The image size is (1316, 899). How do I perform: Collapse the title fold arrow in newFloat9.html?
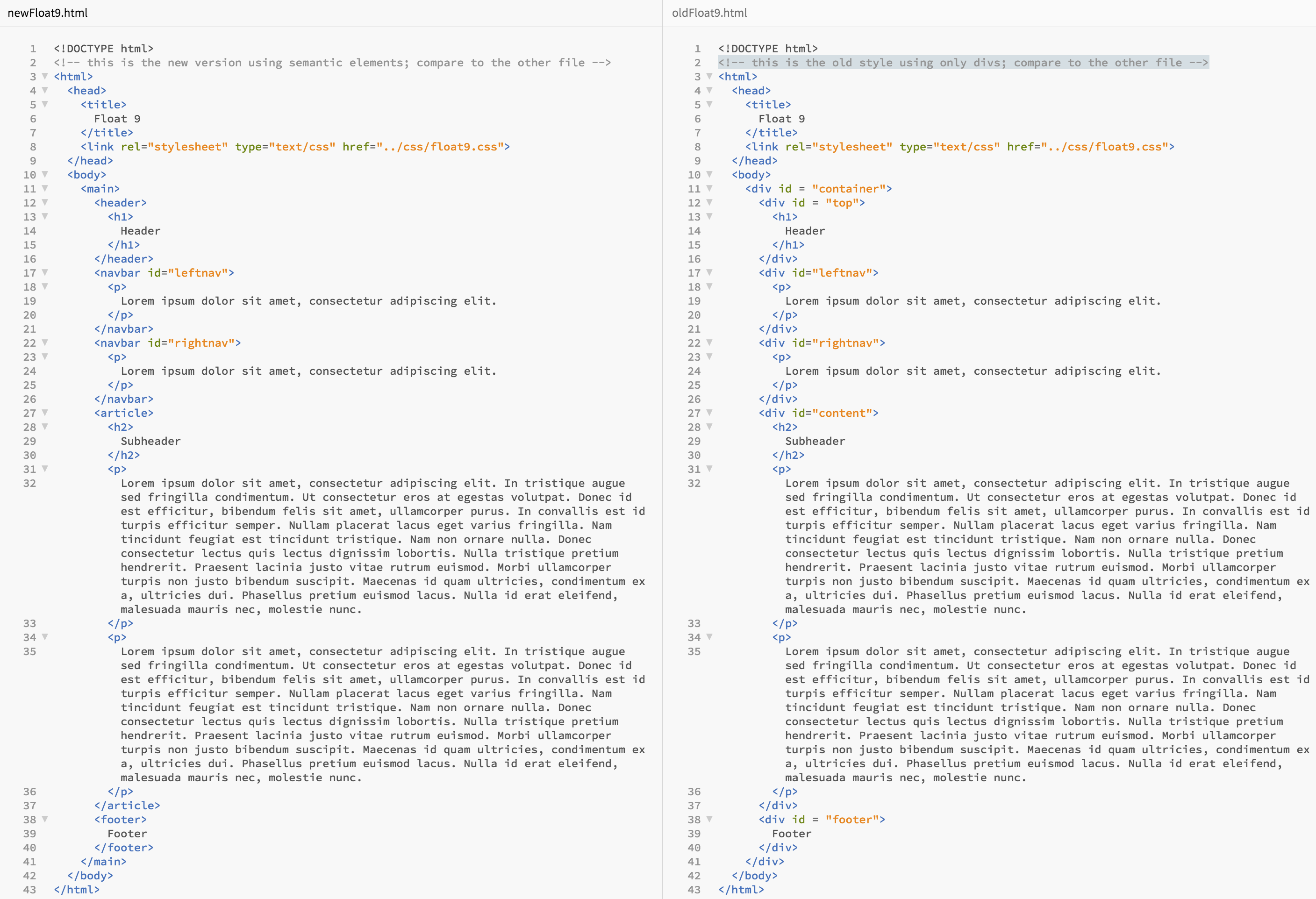point(45,104)
